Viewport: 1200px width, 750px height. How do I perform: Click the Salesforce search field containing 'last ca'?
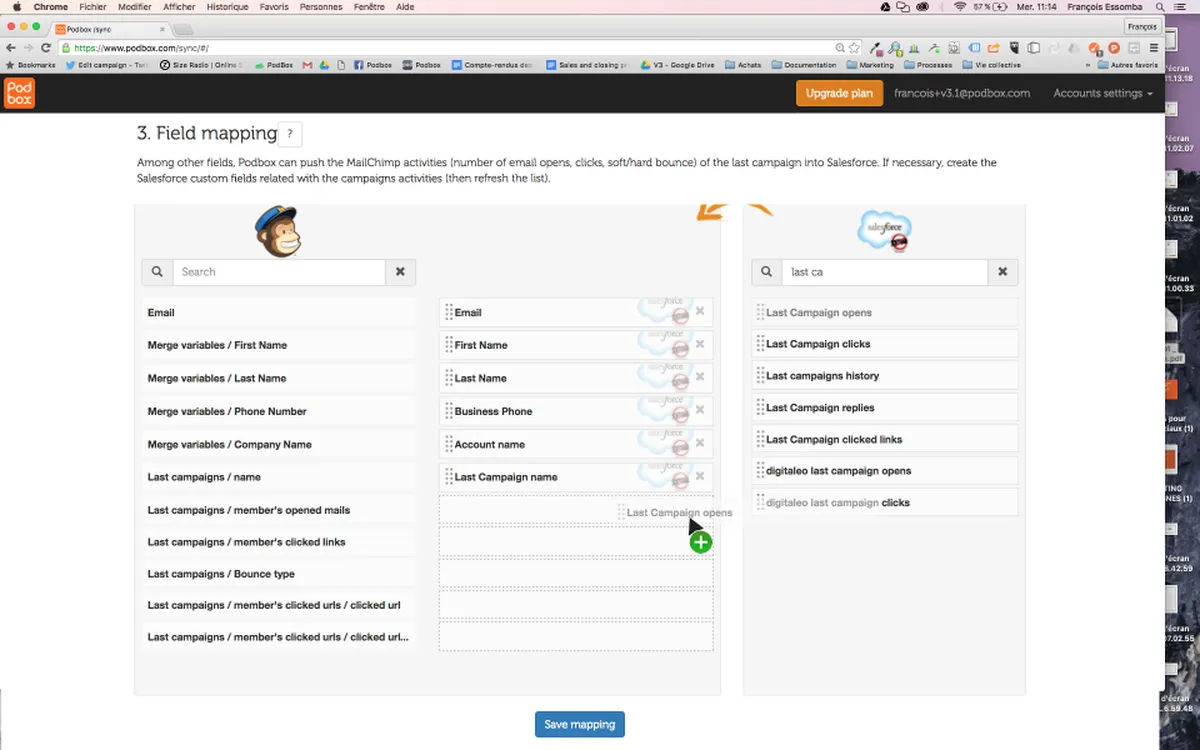pyautogui.click(x=884, y=271)
